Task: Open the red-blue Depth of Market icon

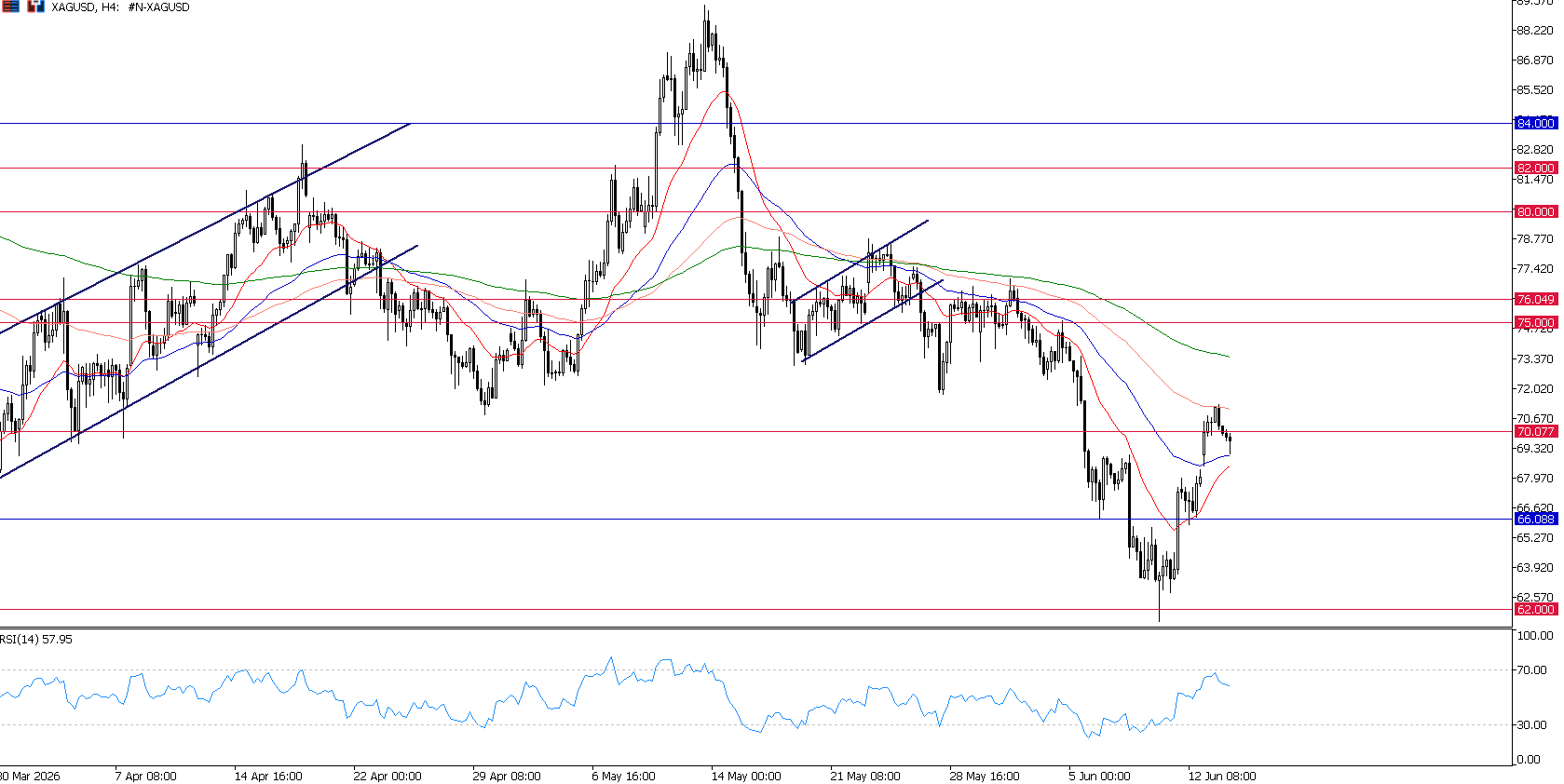Action: (11, 7)
